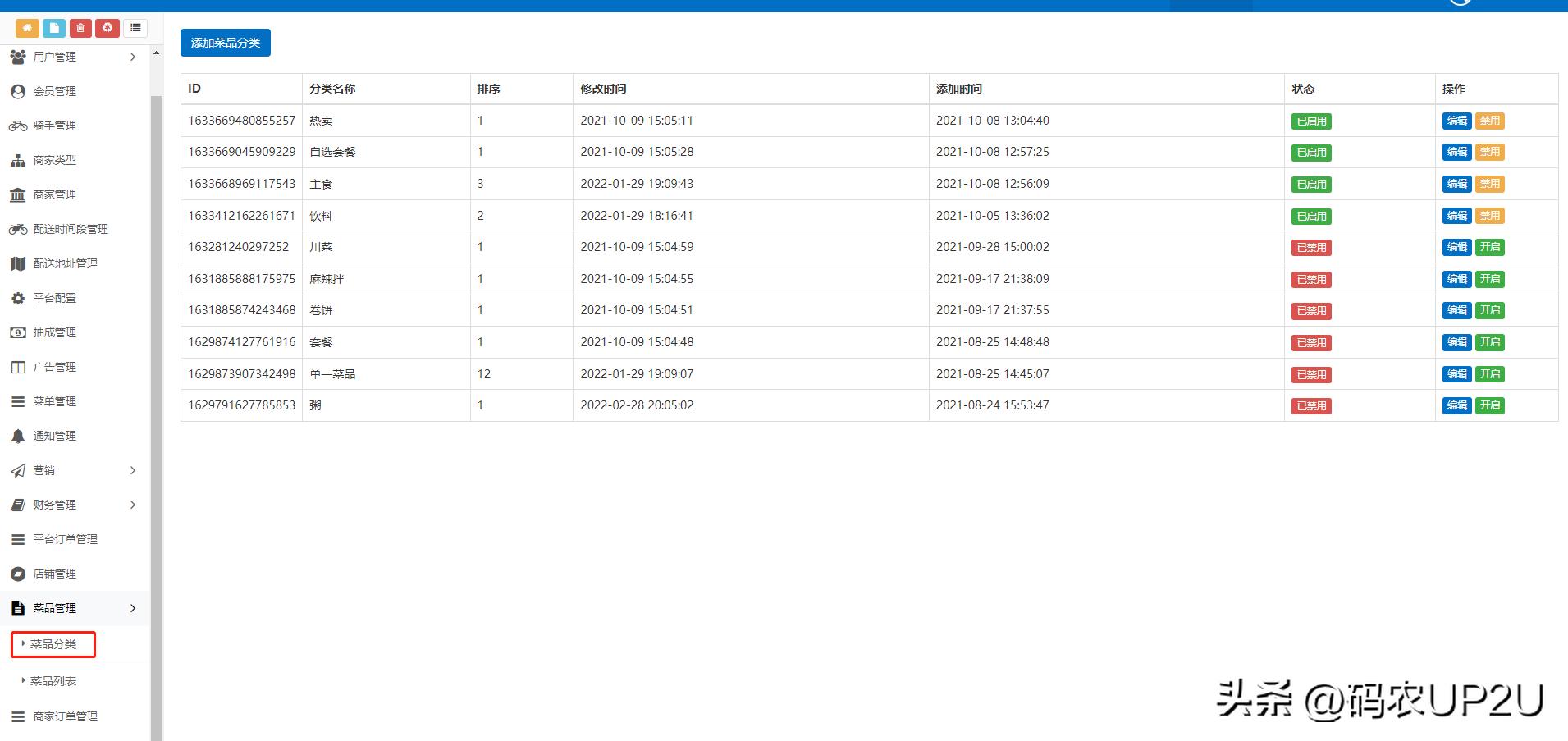
Task: Click the orange home icon button
Action: [x=27, y=29]
